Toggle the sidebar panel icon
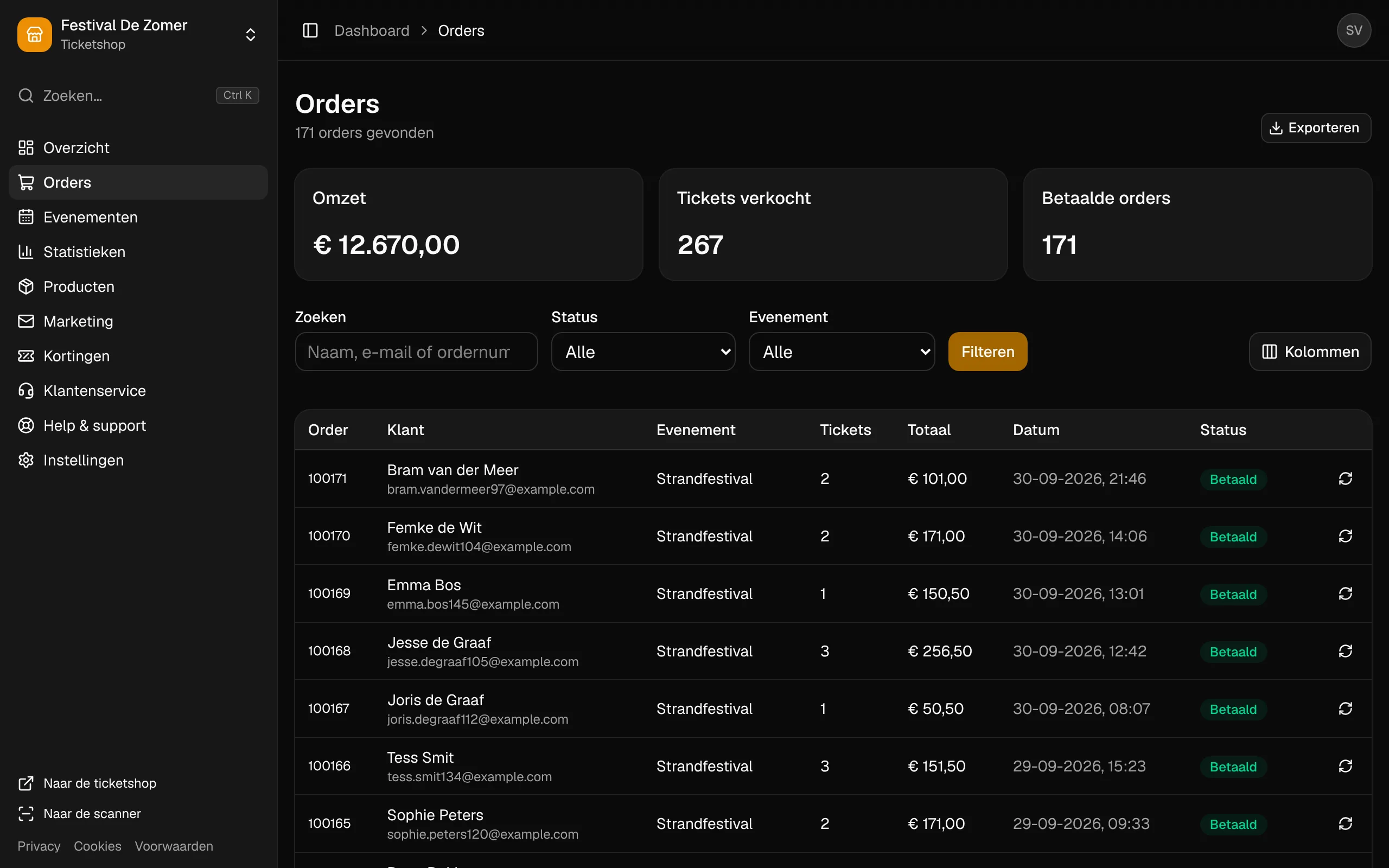Image resolution: width=1389 pixels, height=868 pixels. tap(310, 30)
